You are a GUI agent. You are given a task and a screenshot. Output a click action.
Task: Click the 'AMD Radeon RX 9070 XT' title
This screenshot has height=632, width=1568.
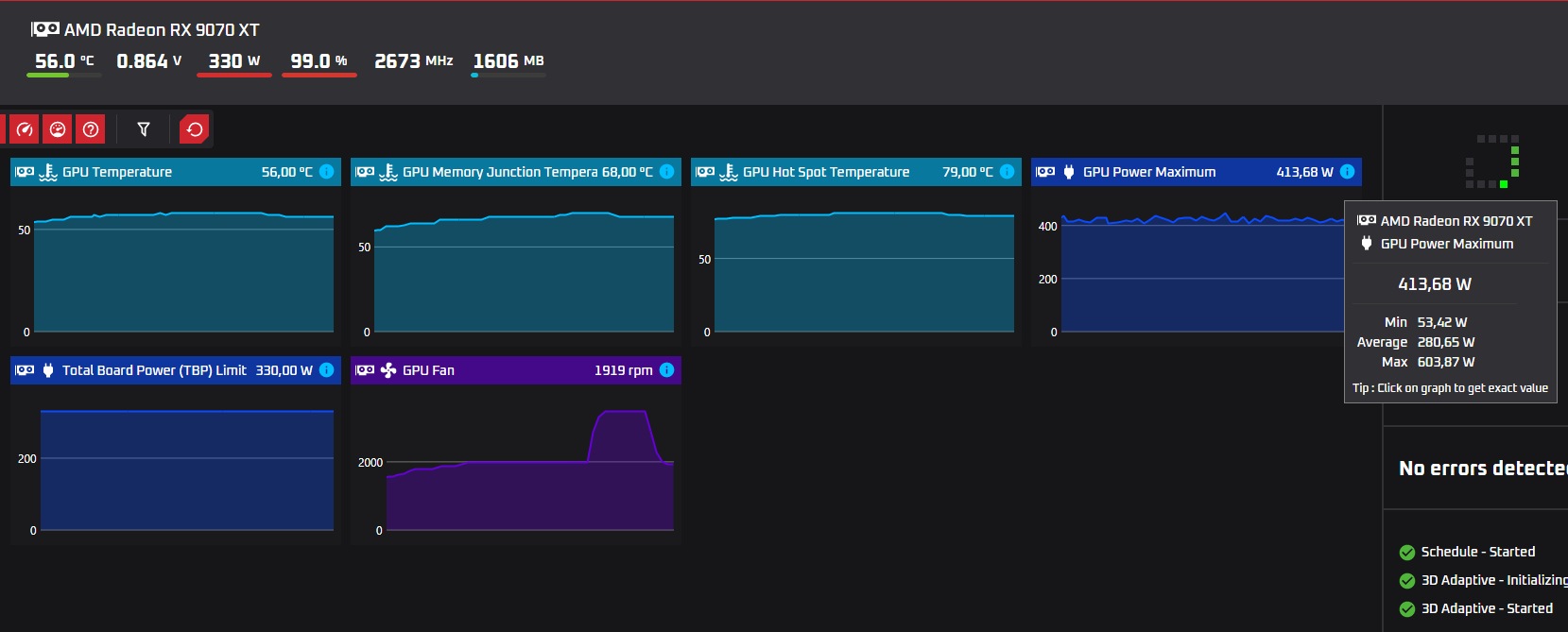pyautogui.click(x=162, y=30)
